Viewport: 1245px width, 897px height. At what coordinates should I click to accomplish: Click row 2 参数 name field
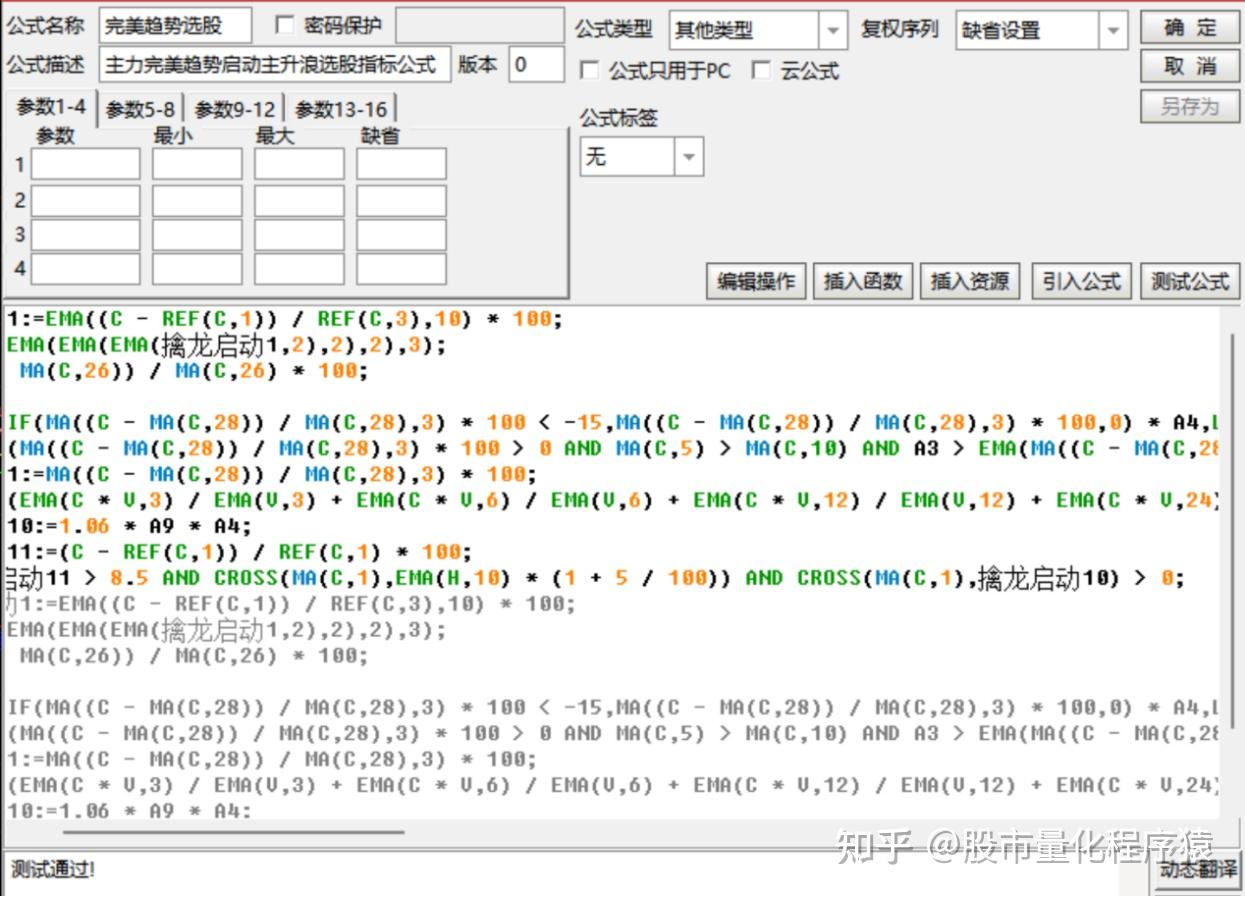(85, 201)
